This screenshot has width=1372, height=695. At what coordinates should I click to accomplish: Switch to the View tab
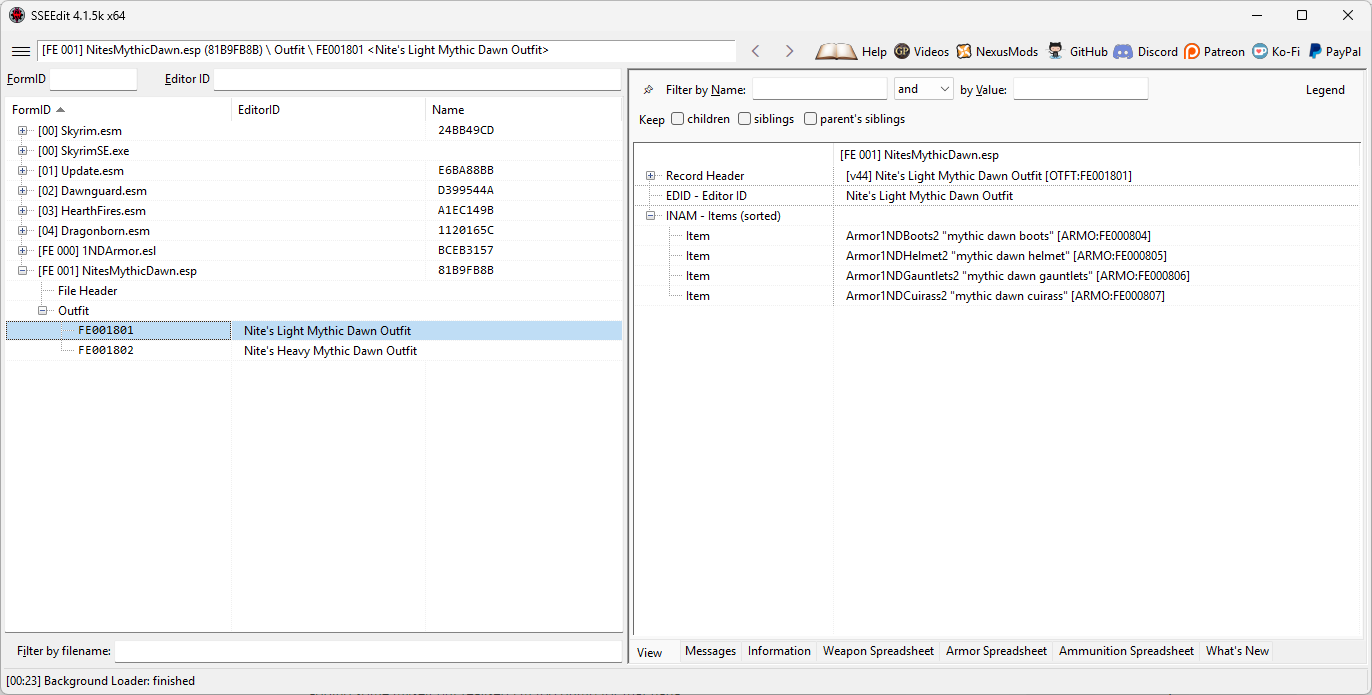click(650, 652)
